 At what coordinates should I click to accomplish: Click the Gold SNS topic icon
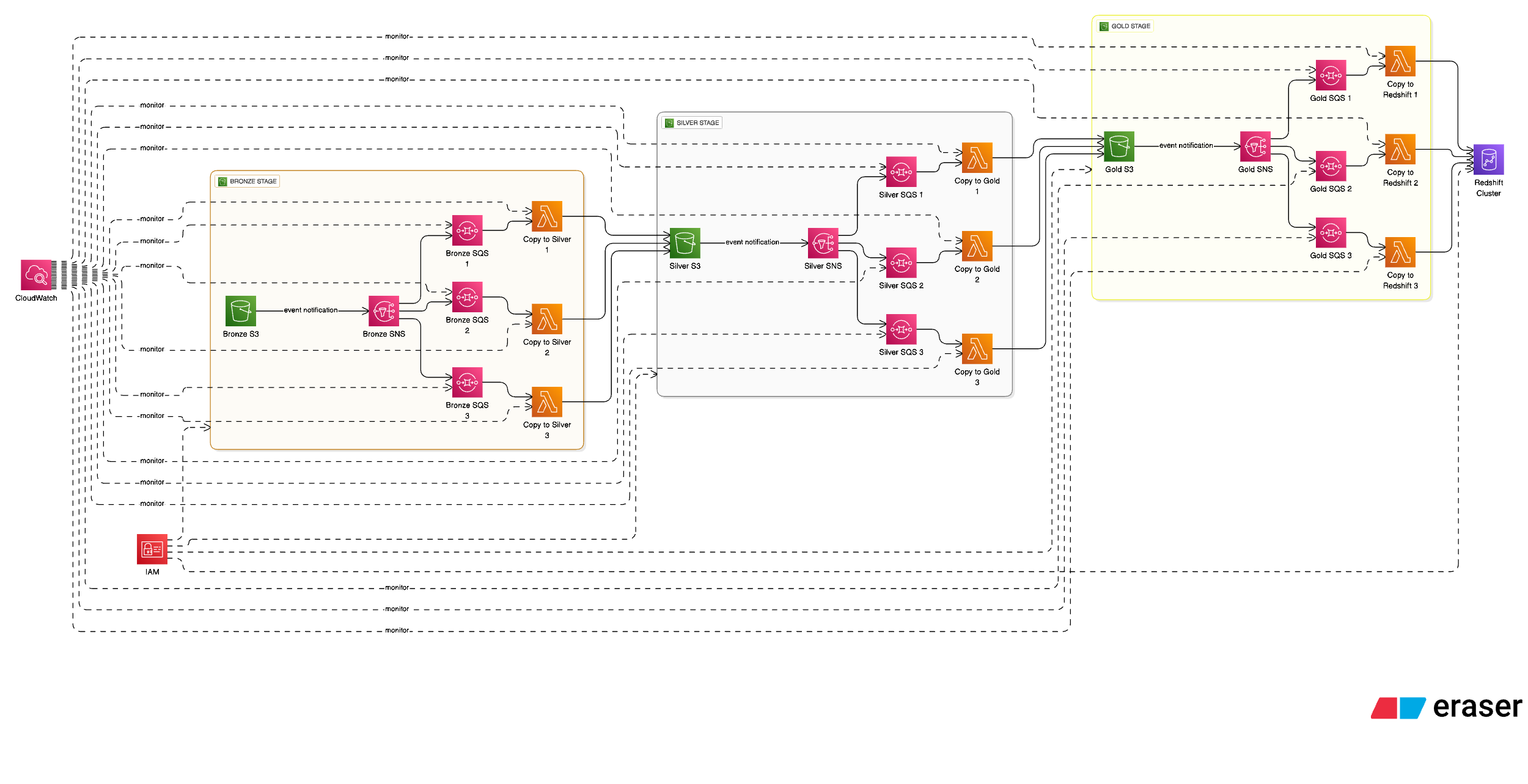click(1255, 147)
